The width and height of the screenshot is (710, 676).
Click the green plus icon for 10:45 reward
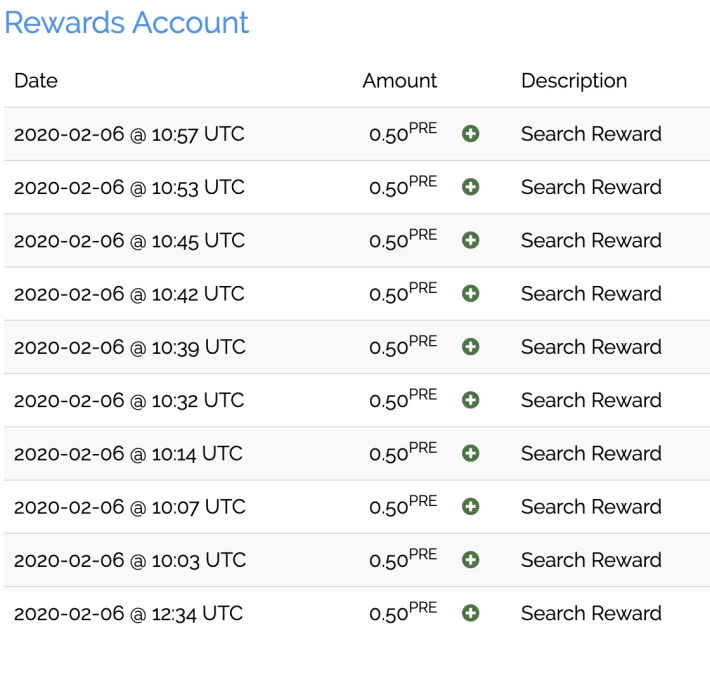click(x=470, y=240)
